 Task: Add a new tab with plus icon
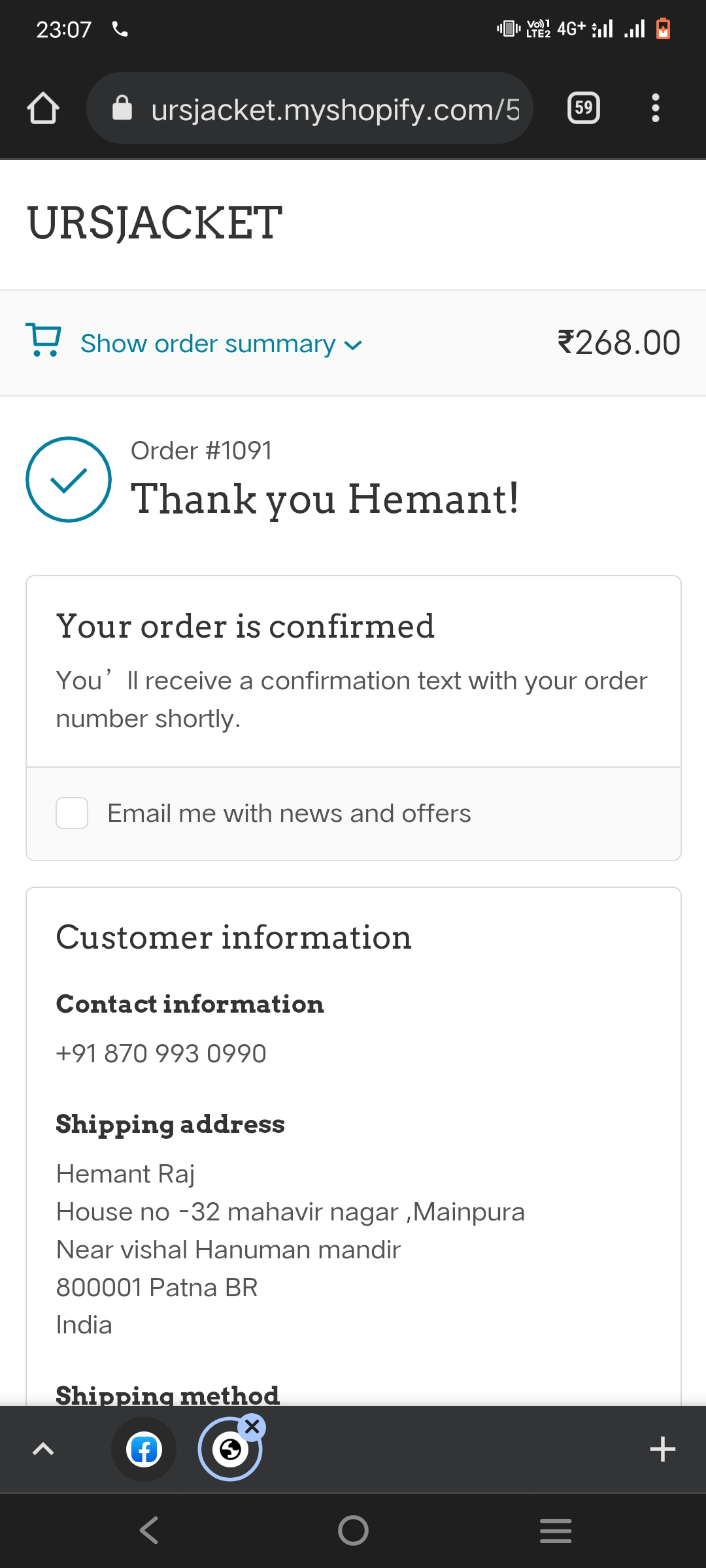pos(662,1449)
